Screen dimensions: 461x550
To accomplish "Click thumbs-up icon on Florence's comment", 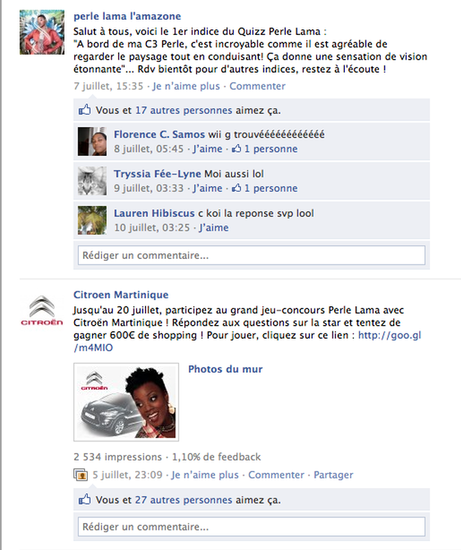I will [x=237, y=148].
